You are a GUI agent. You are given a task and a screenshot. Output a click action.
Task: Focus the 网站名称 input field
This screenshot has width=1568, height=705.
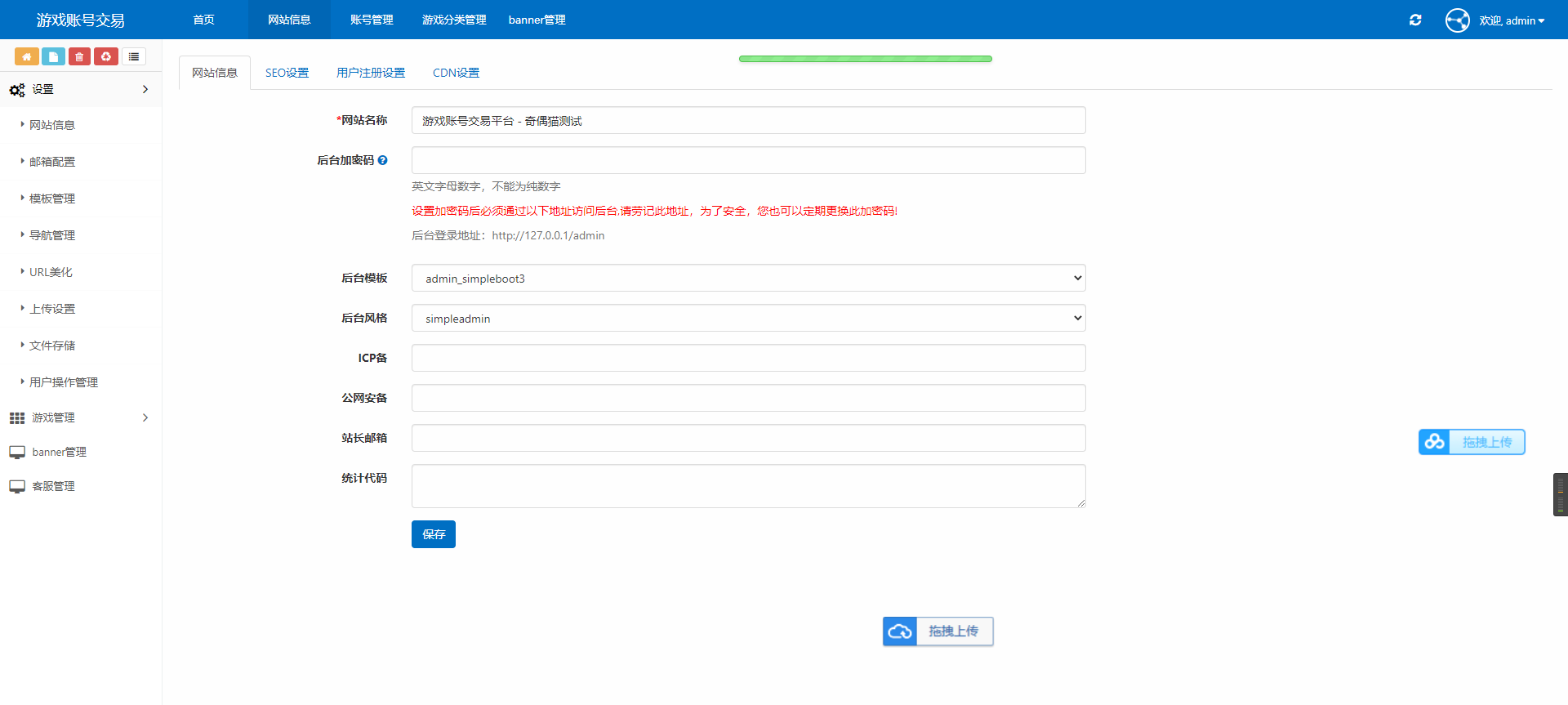click(x=749, y=120)
